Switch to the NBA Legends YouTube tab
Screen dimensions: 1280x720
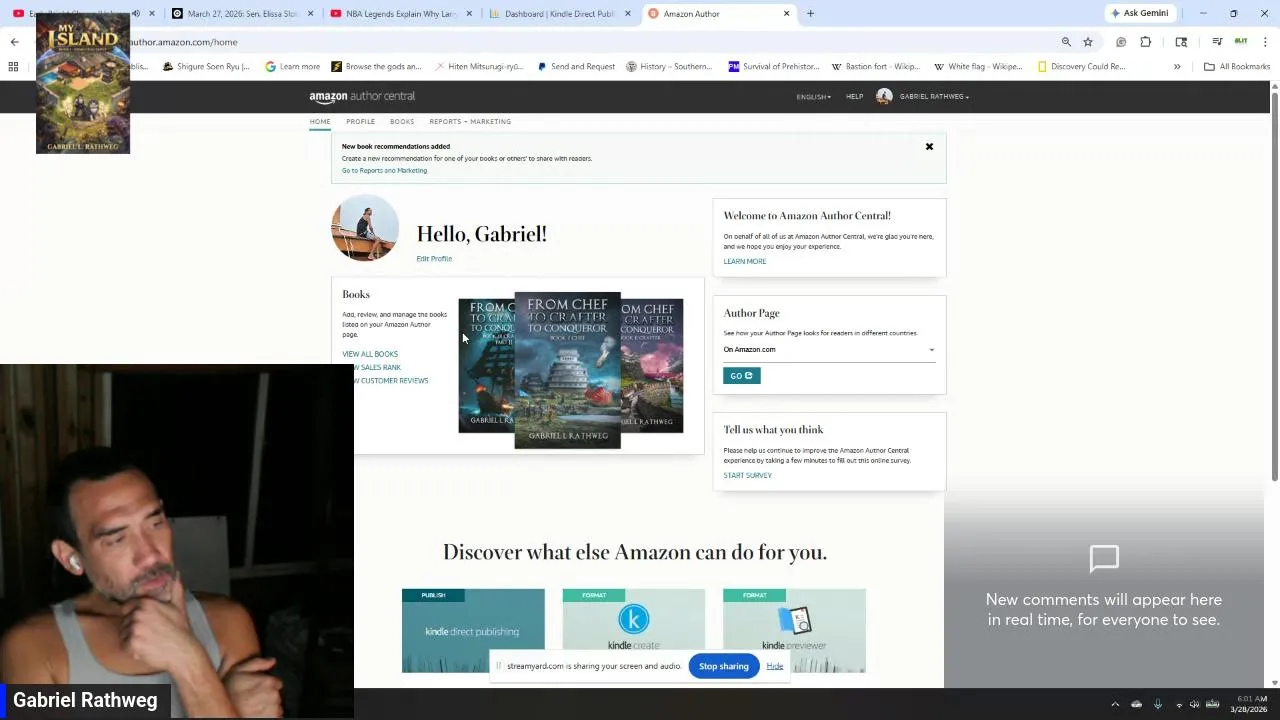pos(400,14)
